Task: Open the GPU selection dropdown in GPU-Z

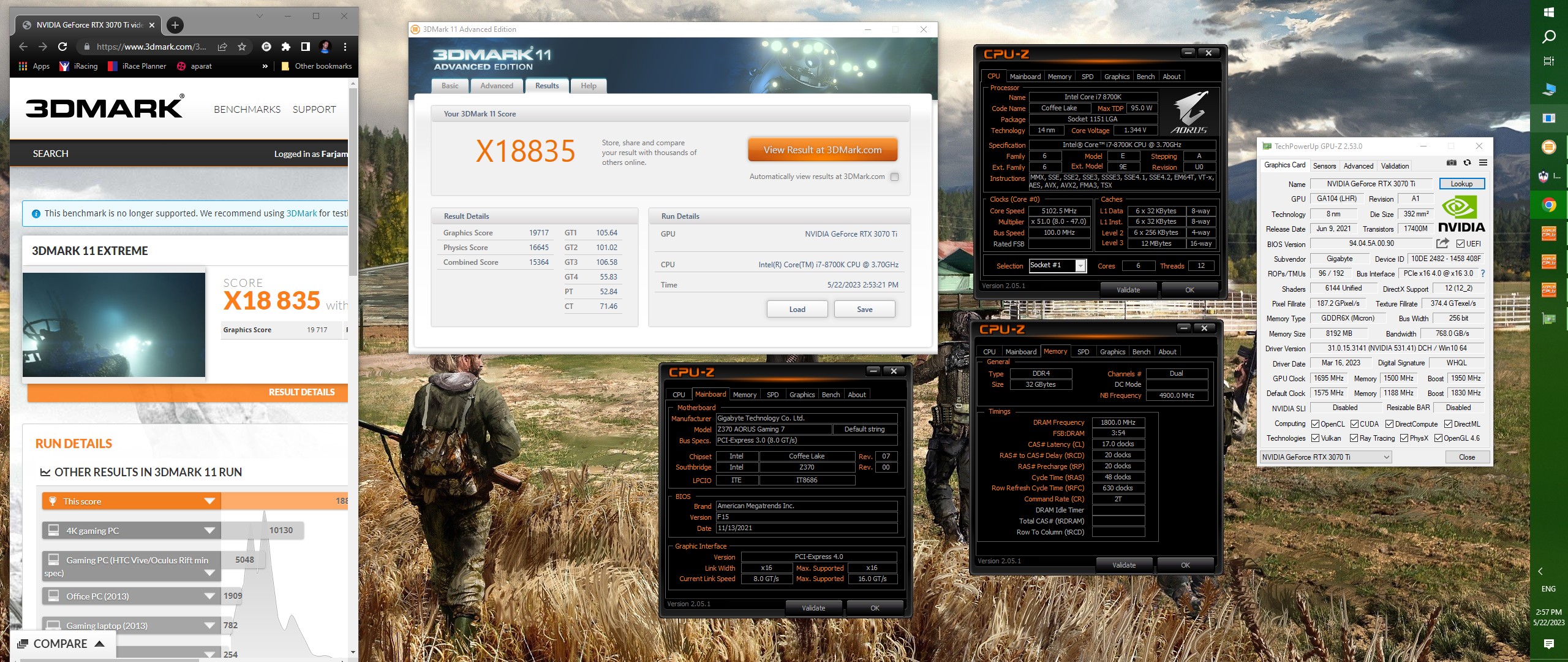Action: (x=1325, y=457)
